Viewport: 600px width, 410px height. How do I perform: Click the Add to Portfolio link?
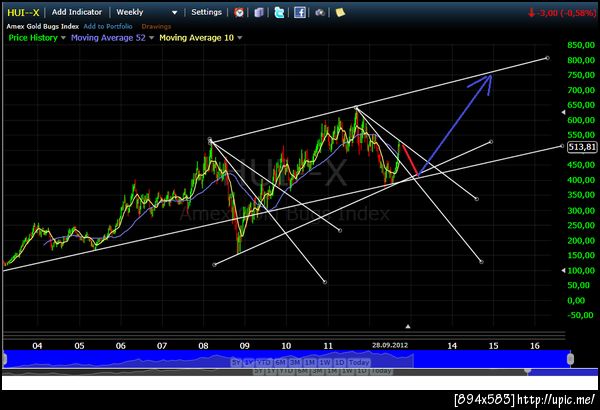[108, 26]
